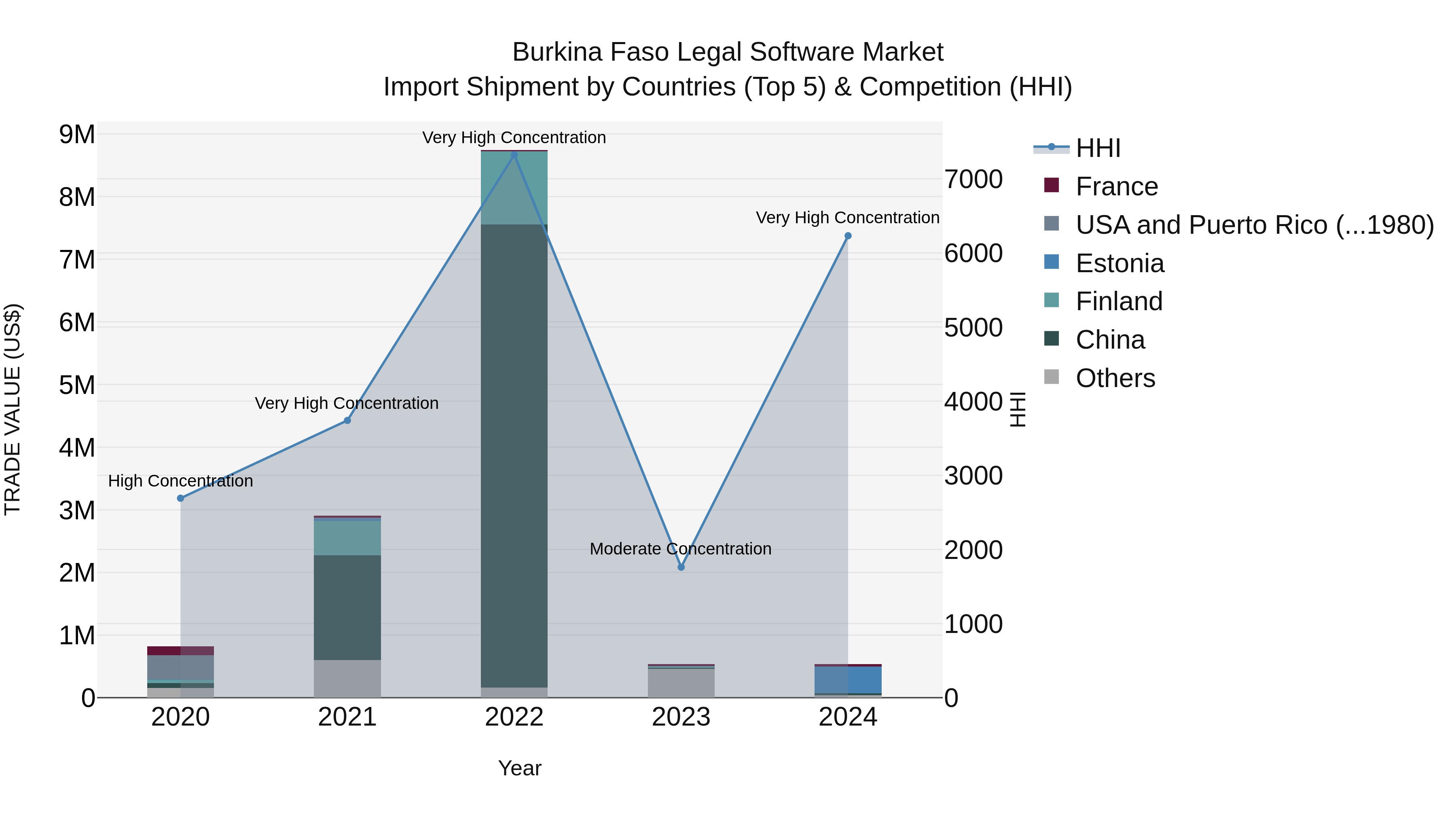Click the 'Year' x-axis title

(519, 768)
